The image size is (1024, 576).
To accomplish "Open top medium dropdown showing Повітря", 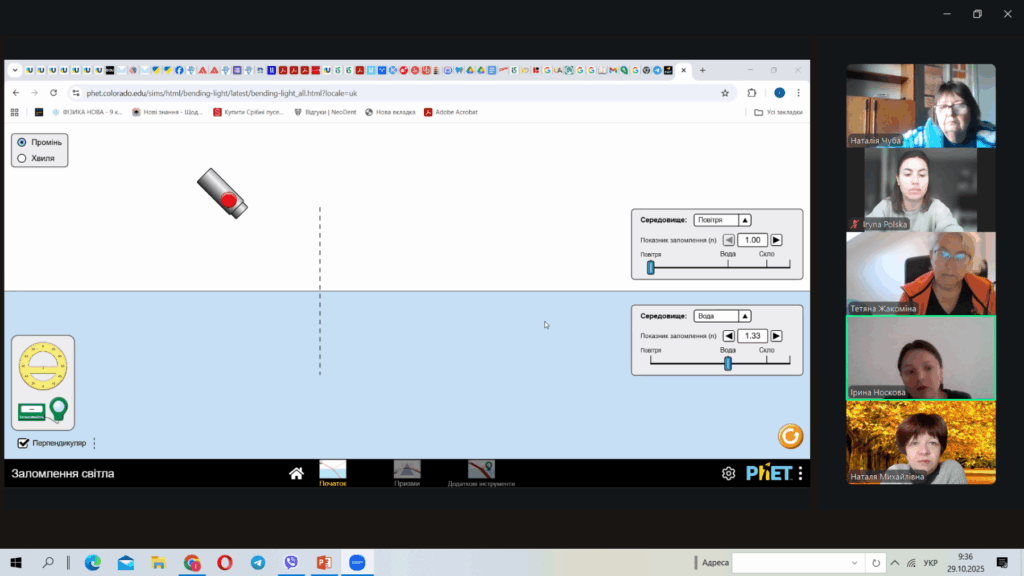I will (722, 220).
